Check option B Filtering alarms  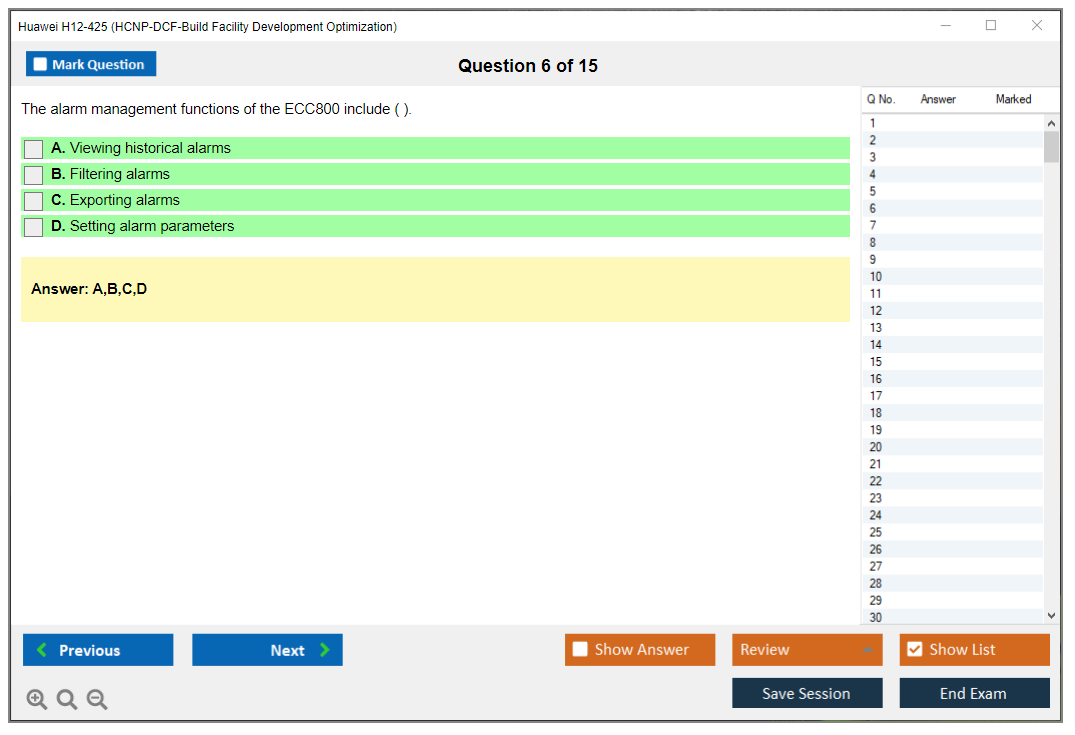(x=34, y=175)
